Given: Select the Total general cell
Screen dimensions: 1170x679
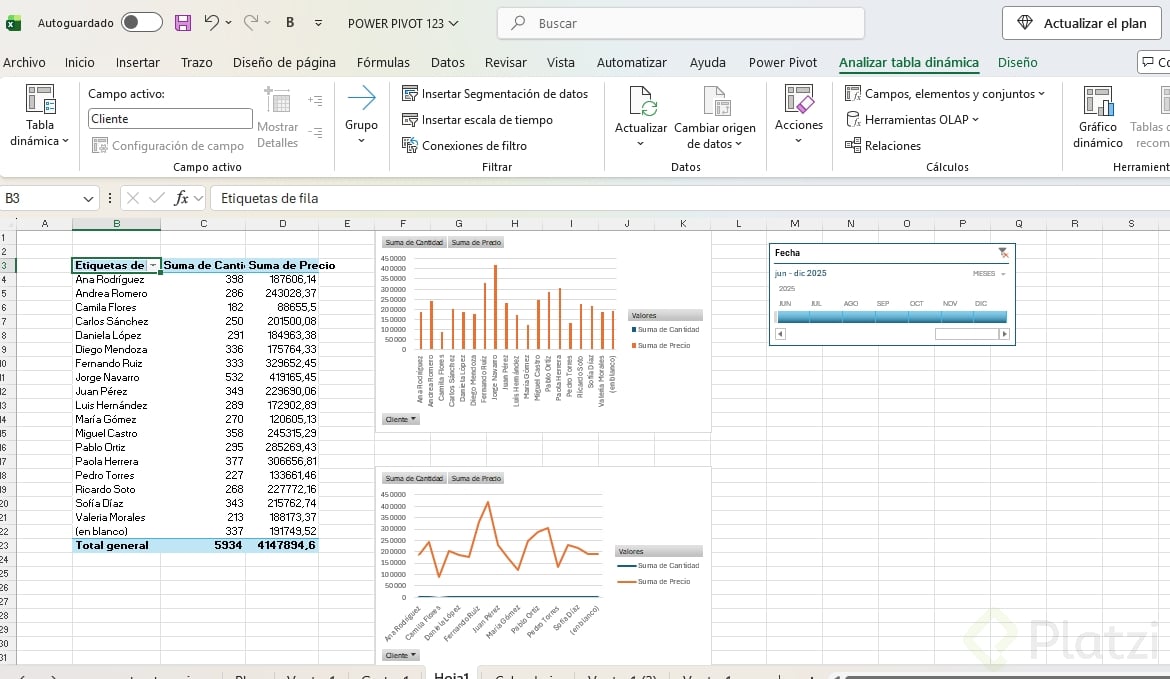Looking at the screenshot, I should tap(116, 545).
